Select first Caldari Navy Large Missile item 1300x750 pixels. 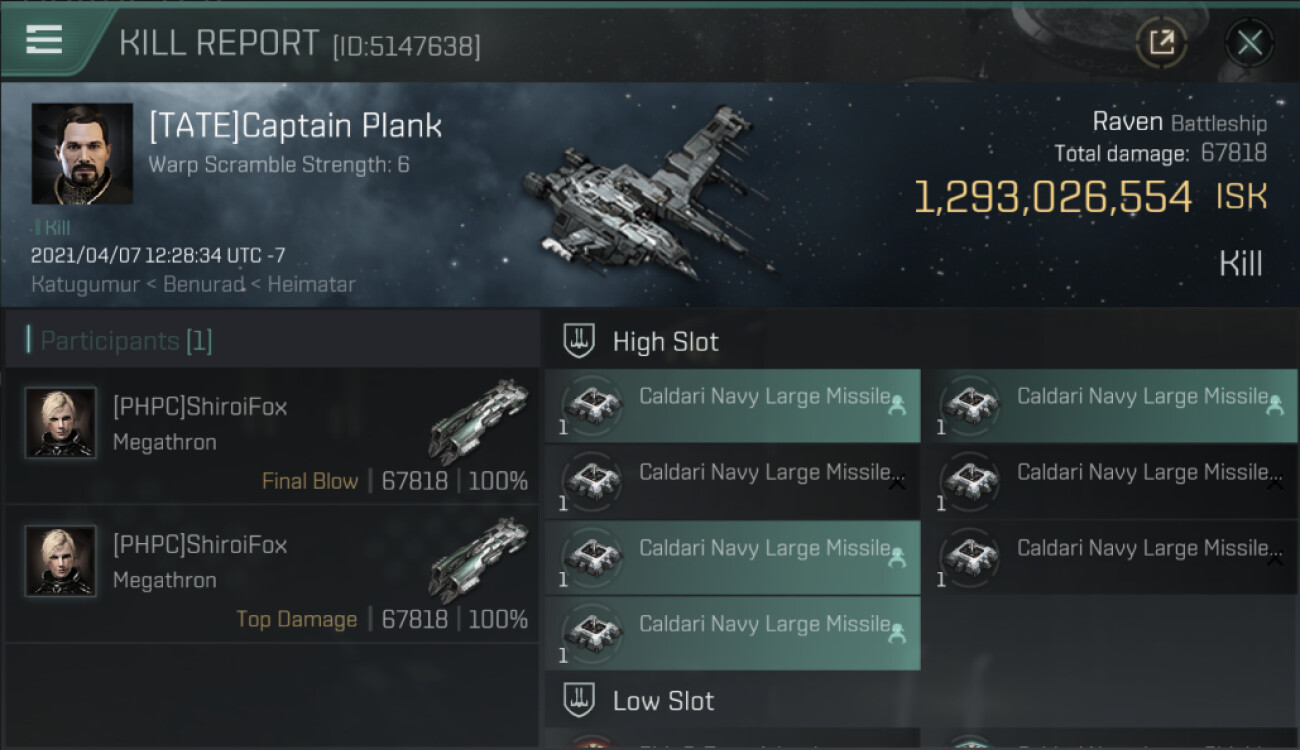[732, 405]
